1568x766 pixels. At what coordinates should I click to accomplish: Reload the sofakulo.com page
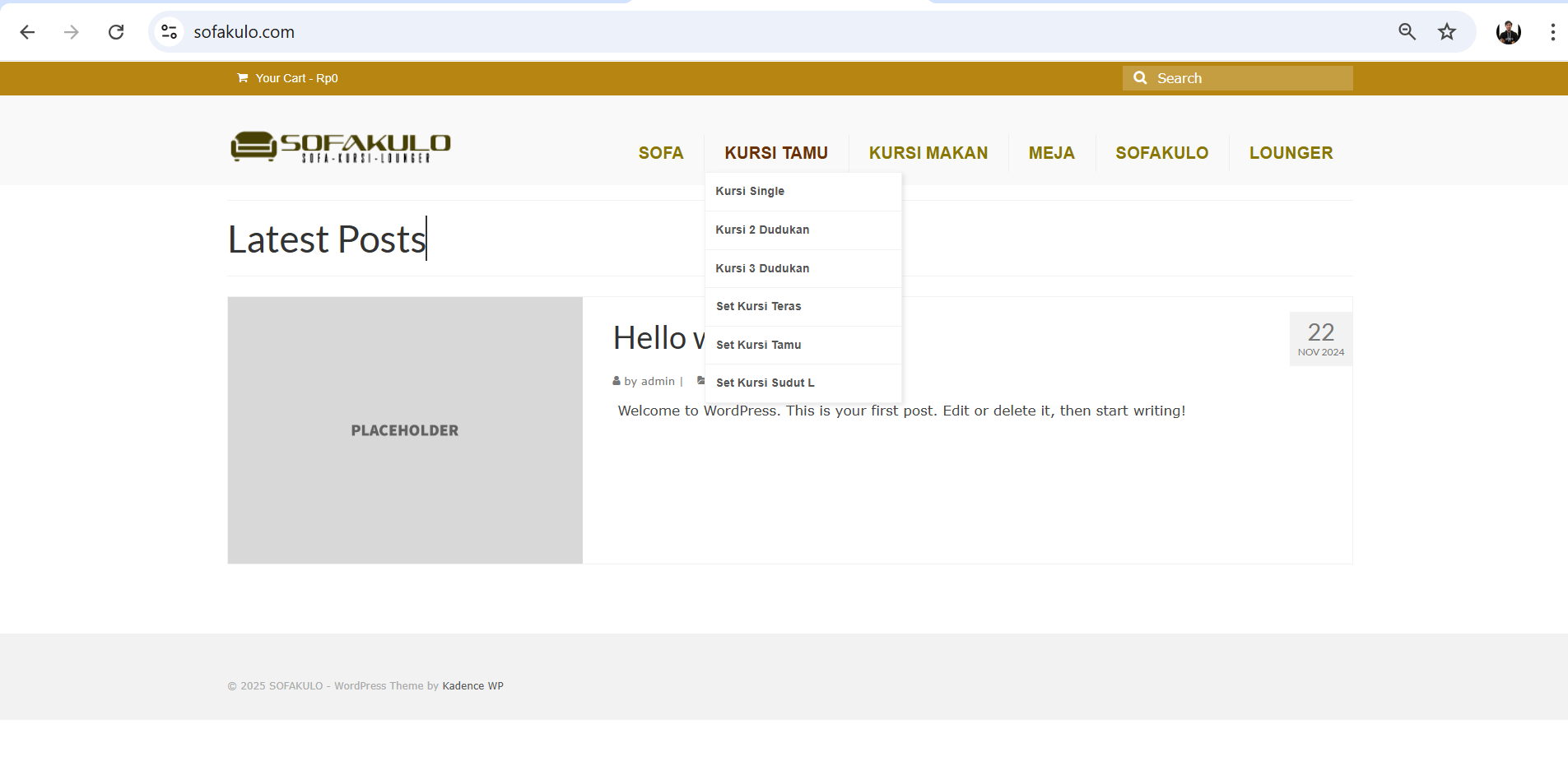click(x=116, y=32)
